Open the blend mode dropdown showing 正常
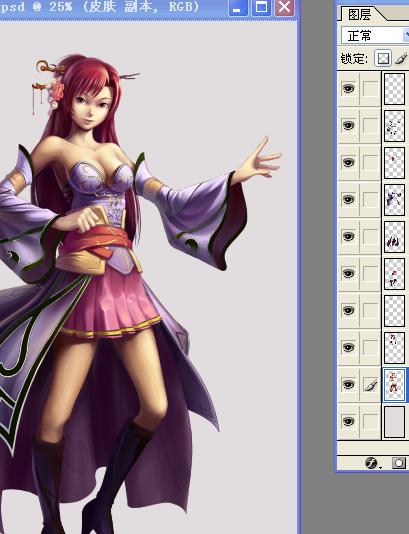 [375, 35]
